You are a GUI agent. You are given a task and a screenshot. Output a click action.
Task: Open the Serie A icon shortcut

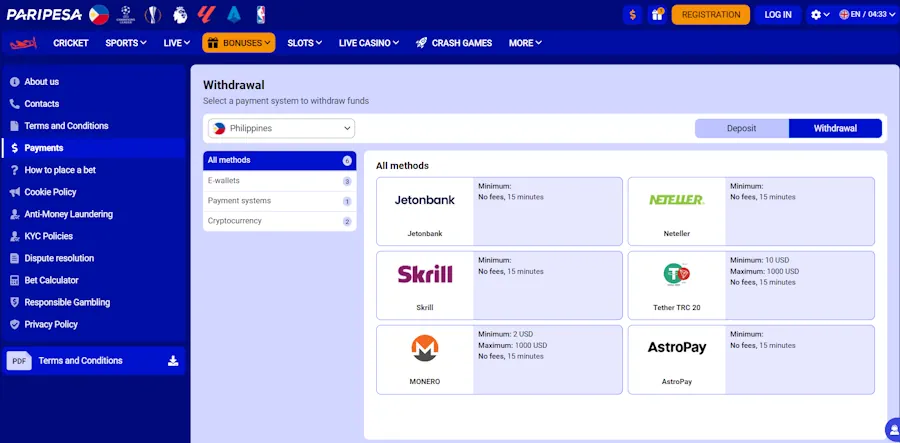click(x=234, y=14)
